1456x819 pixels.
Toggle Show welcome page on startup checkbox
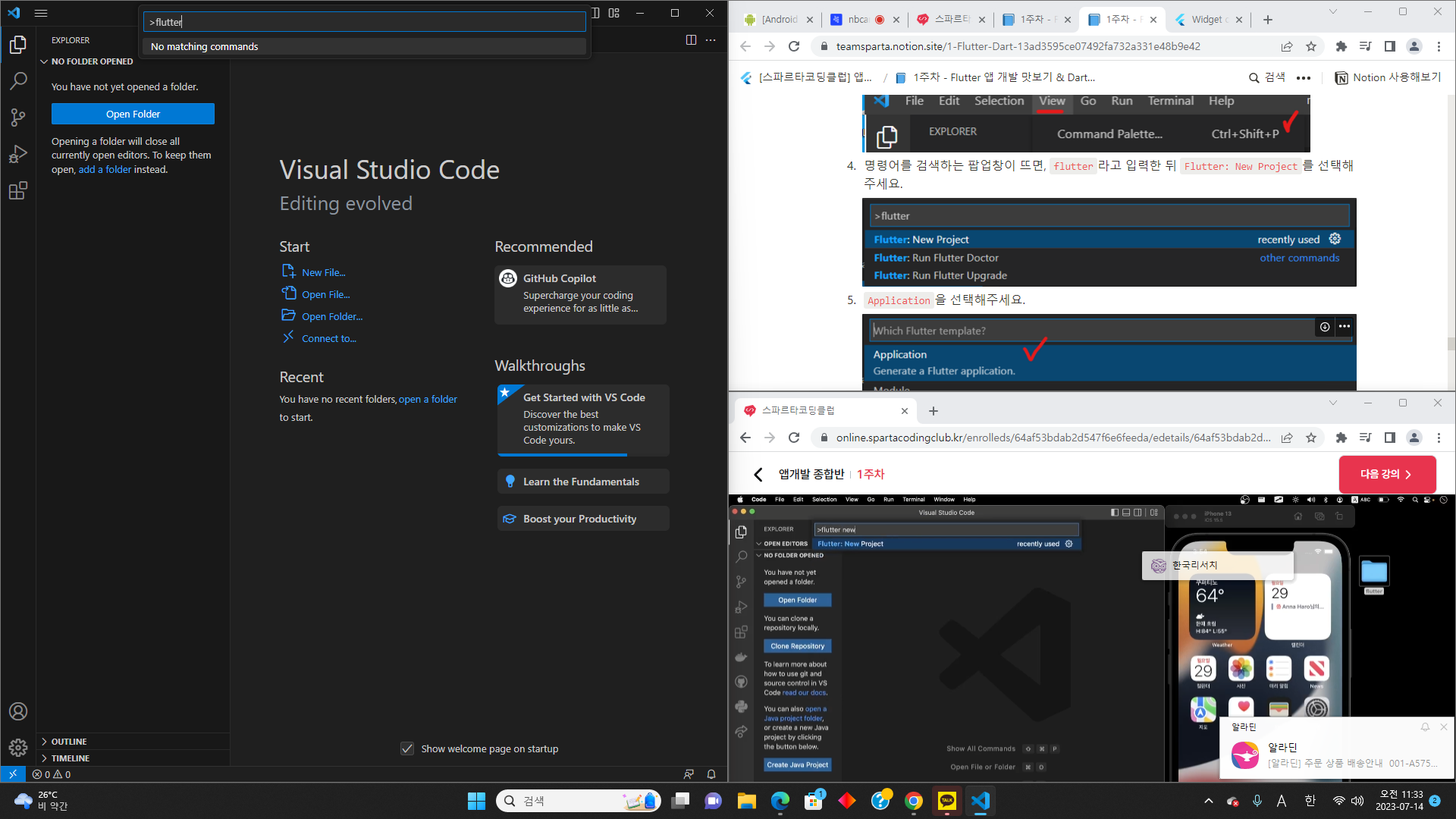tap(407, 748)
